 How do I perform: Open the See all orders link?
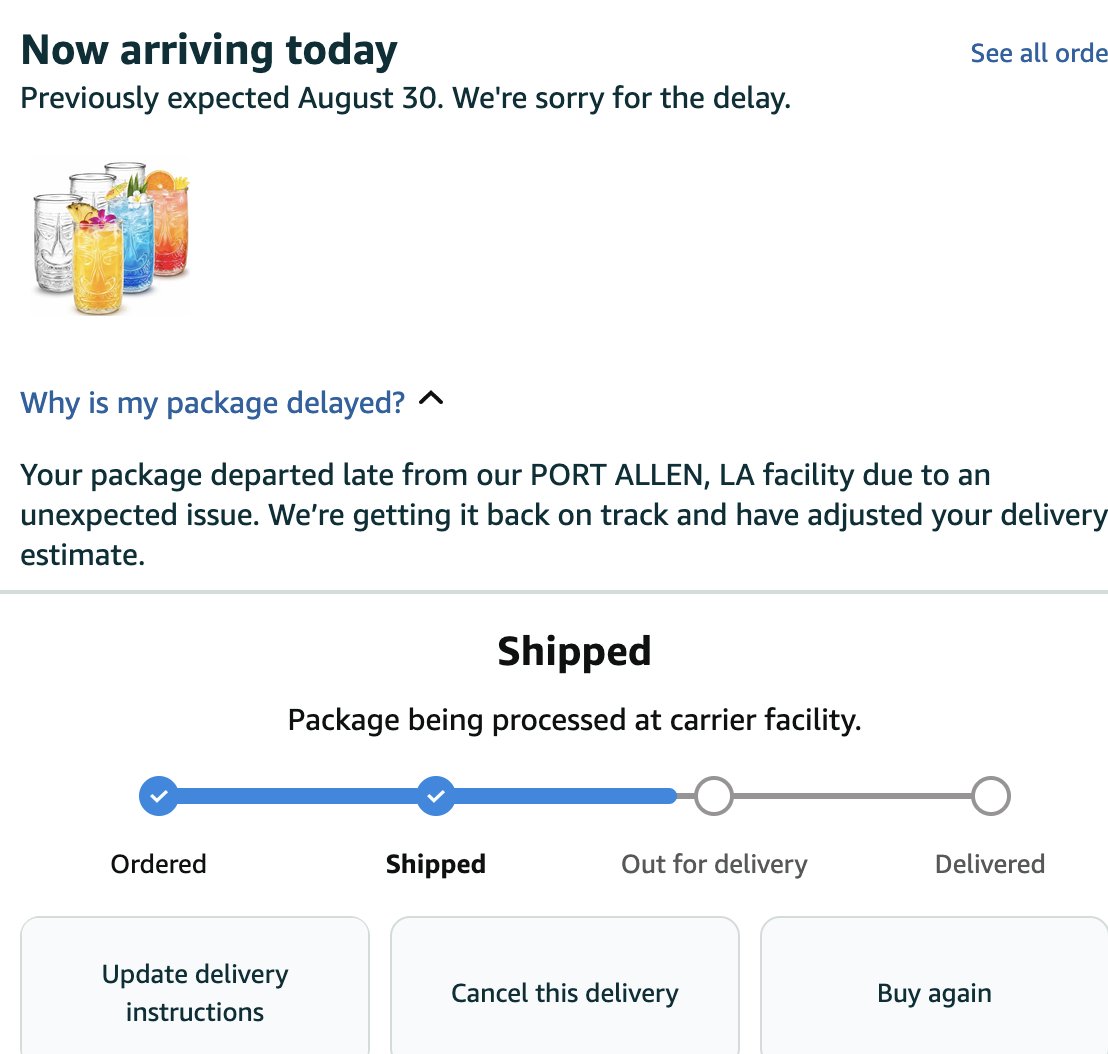point(1039,53)
